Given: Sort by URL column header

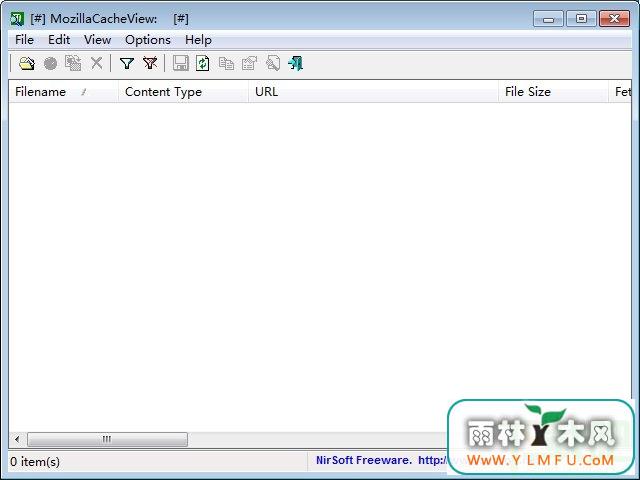Looking at the screenshot, I should click(373, 92).
